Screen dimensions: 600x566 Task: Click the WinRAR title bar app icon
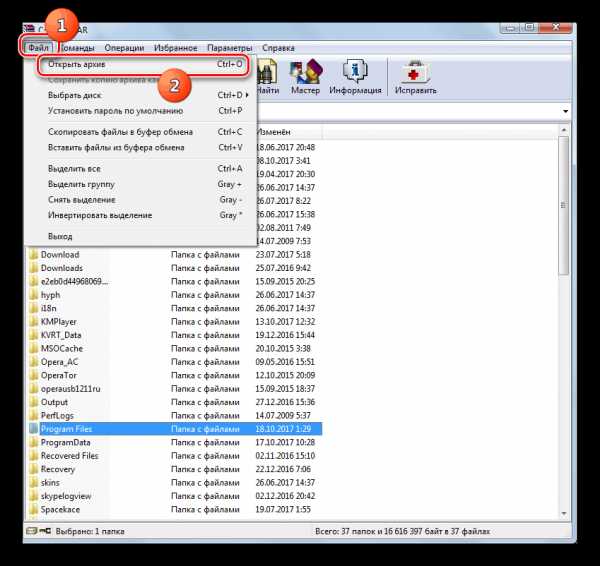pyautogui.click(x=29, y=28)
